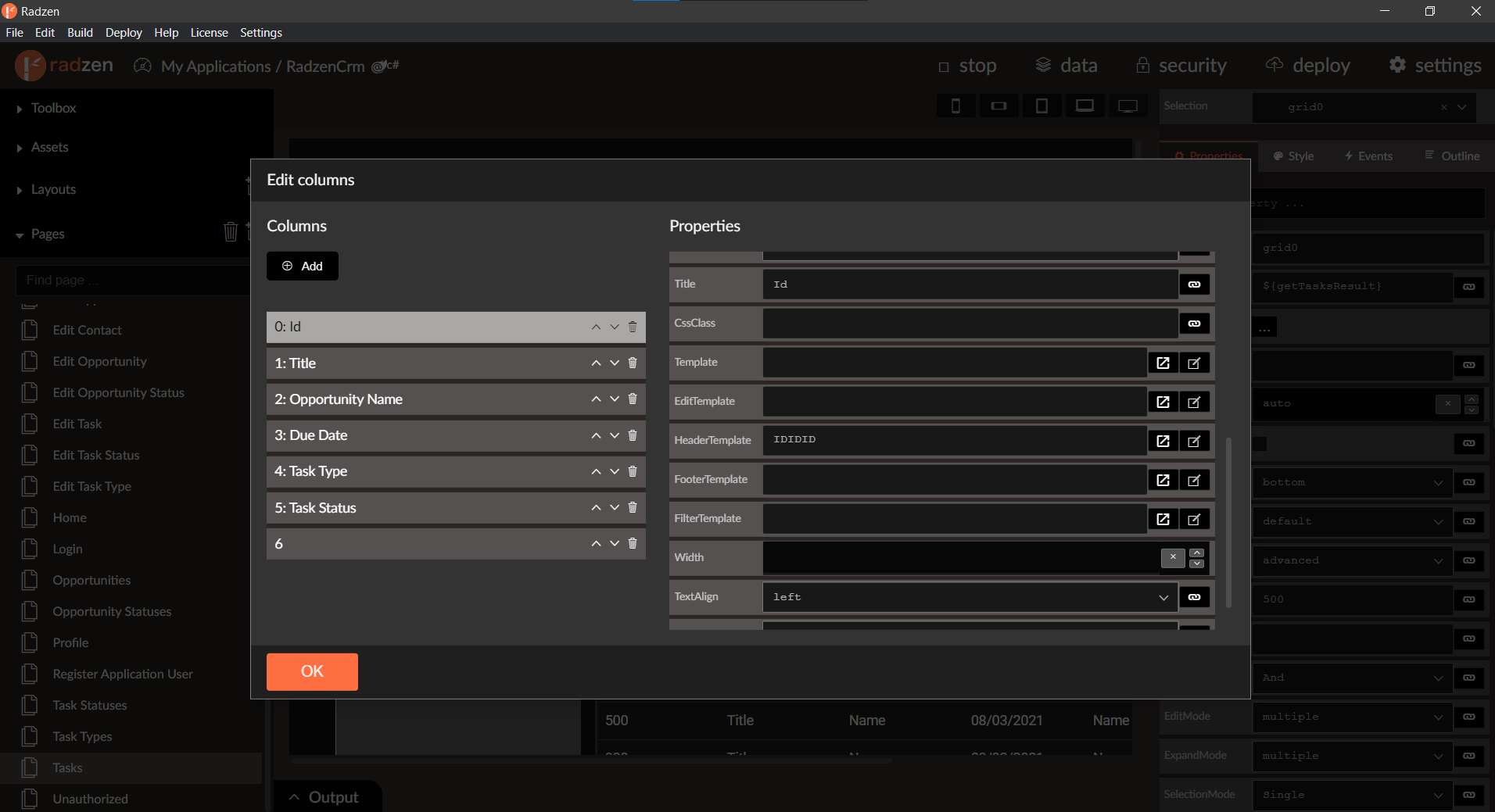This screenshot has width=1495, height=812.
Task: Add a new column
Action: click(x=303, y=266)
